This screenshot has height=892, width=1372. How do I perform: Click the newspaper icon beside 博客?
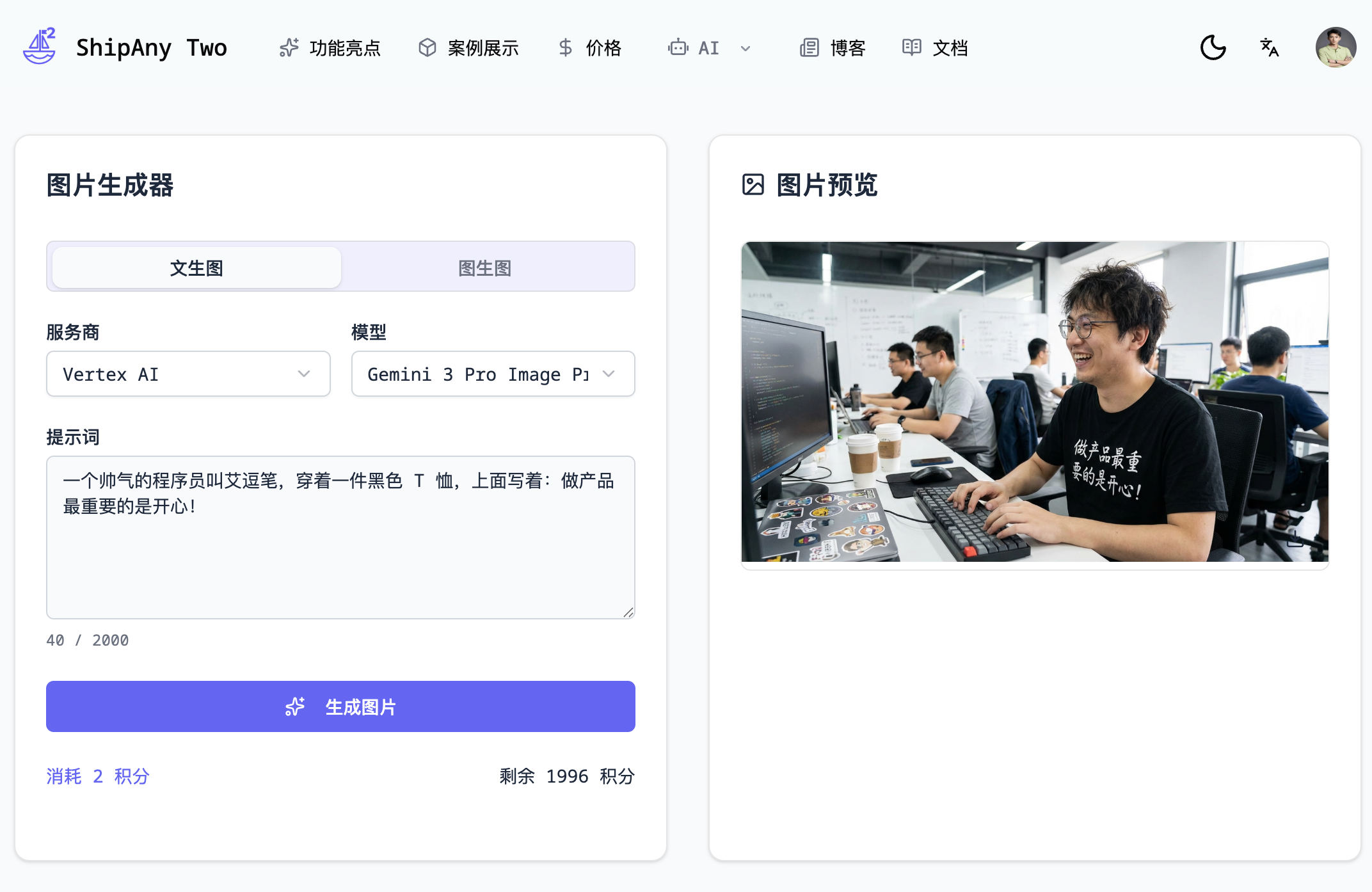click(810, 48)
